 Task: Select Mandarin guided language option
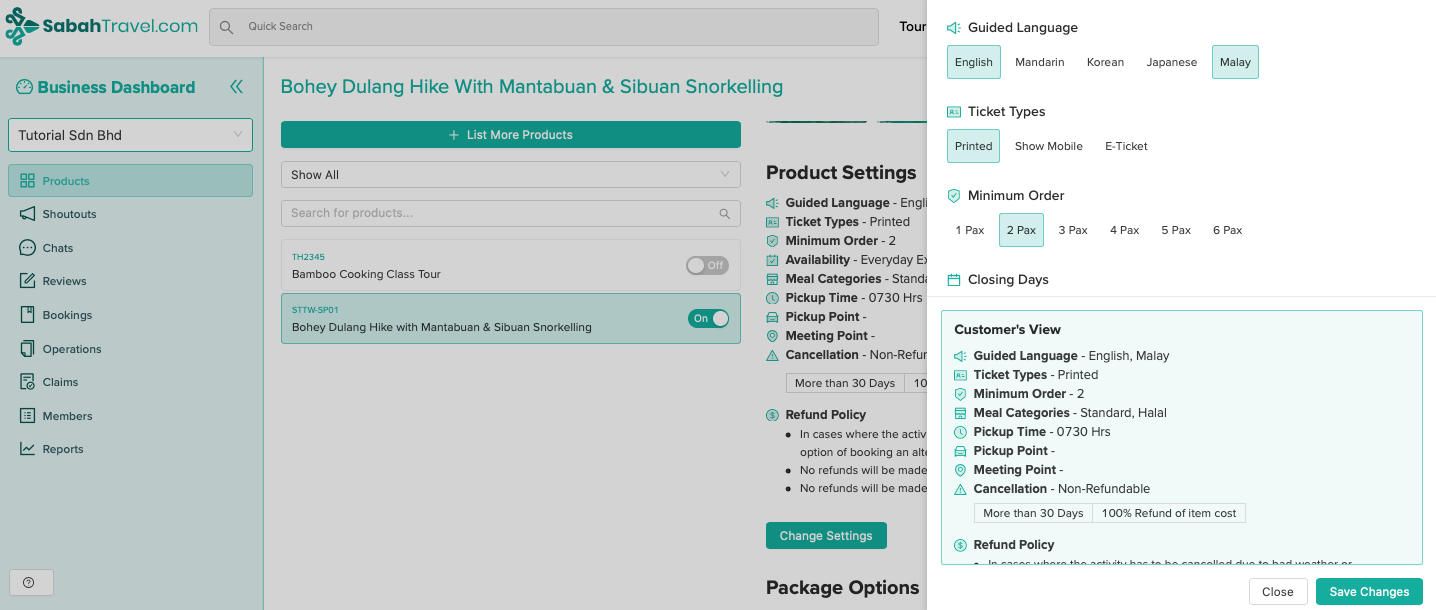[x=1039, y=62]
